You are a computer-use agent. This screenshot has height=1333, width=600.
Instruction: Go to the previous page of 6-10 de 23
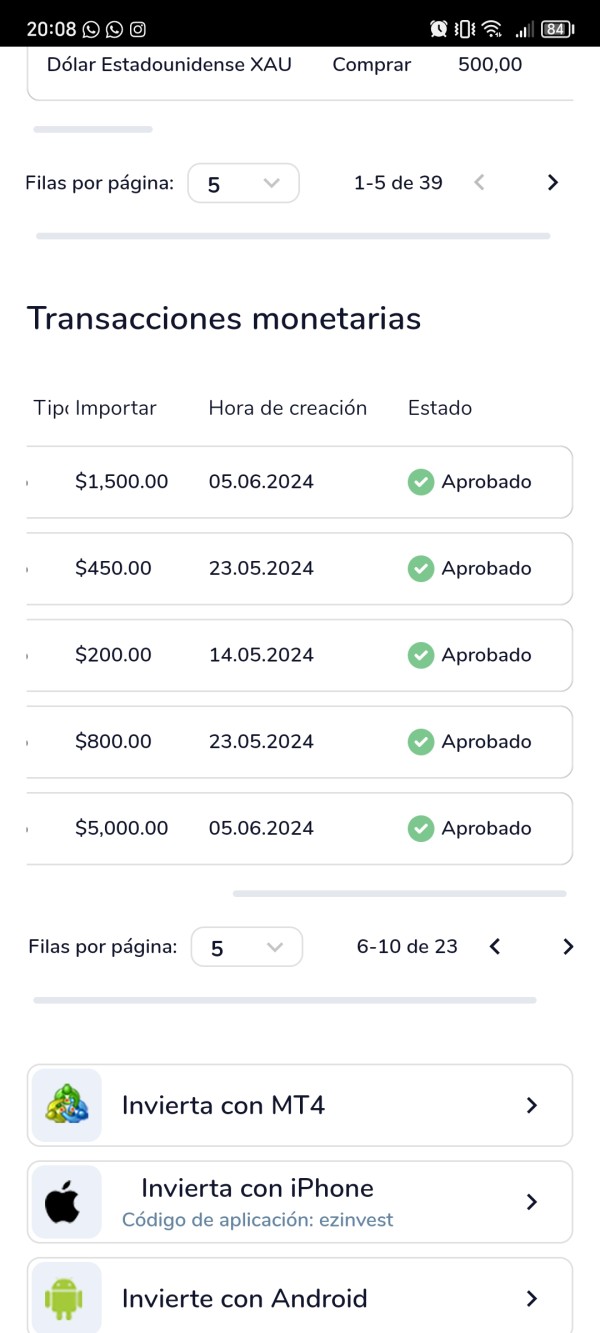click(494, 947)
